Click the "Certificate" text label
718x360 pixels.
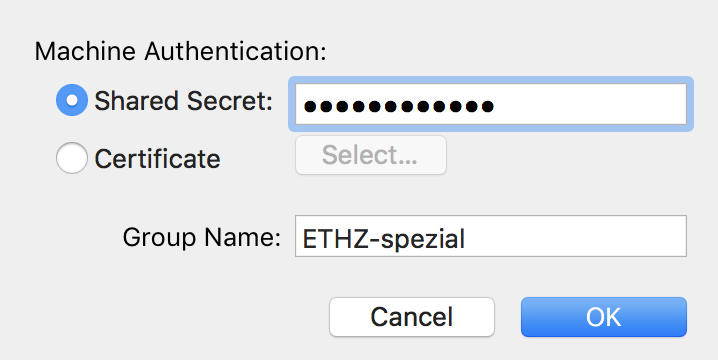158,159
